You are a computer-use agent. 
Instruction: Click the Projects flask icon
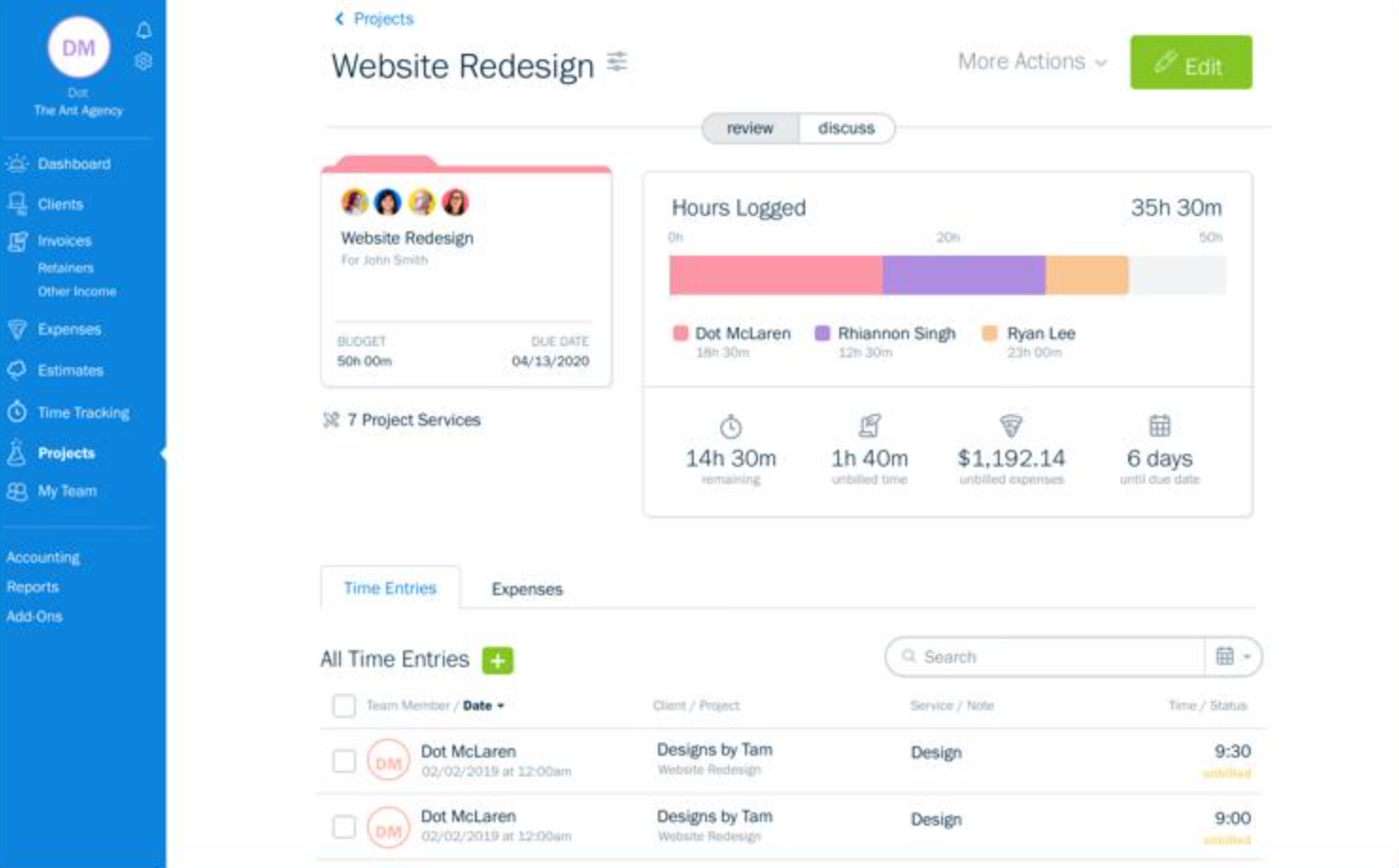[17, 453]
